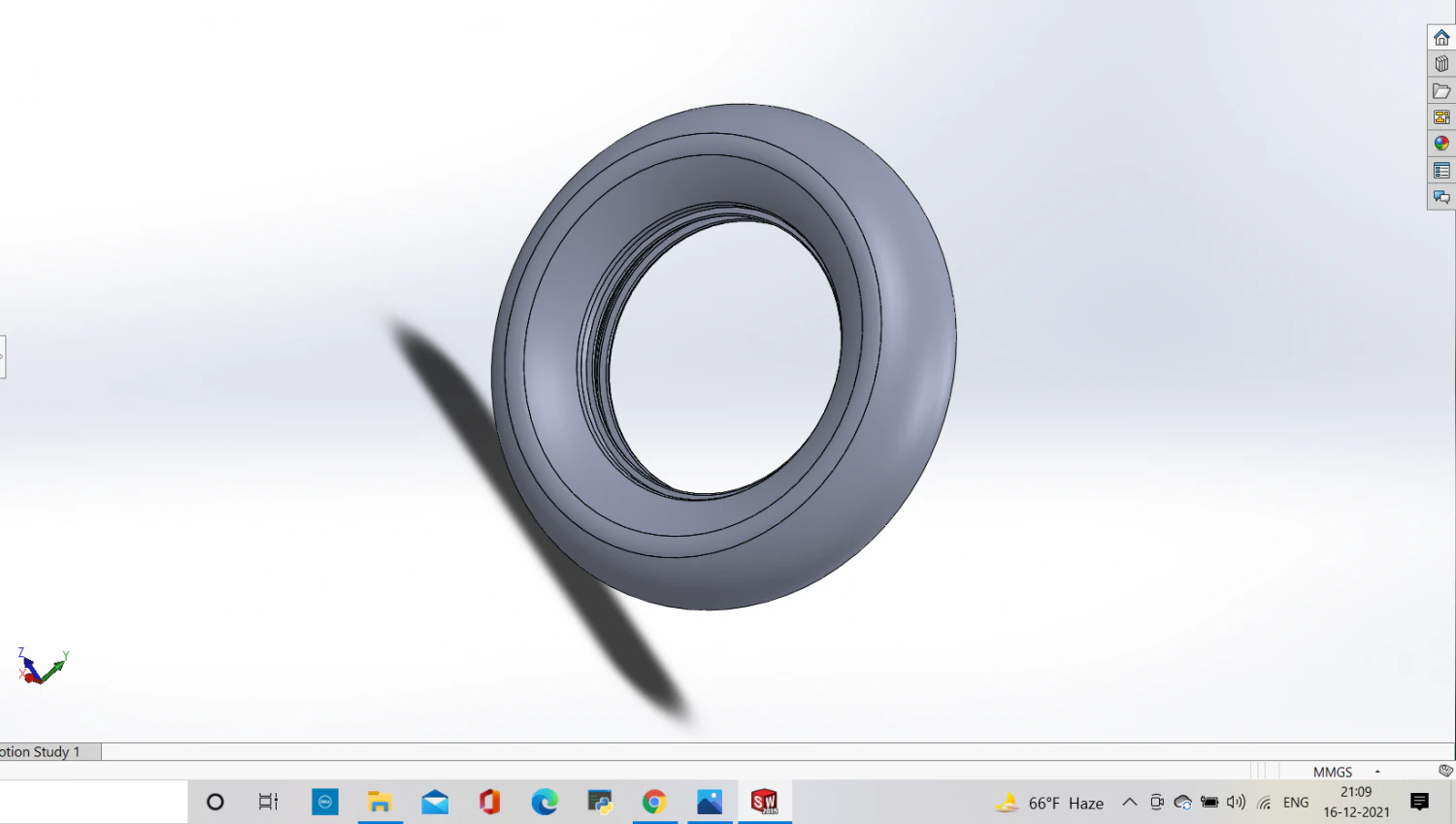This screenshot has height=824, width=1456.
Task: Click the status bar tag icon
Action: pos(1445,771)
